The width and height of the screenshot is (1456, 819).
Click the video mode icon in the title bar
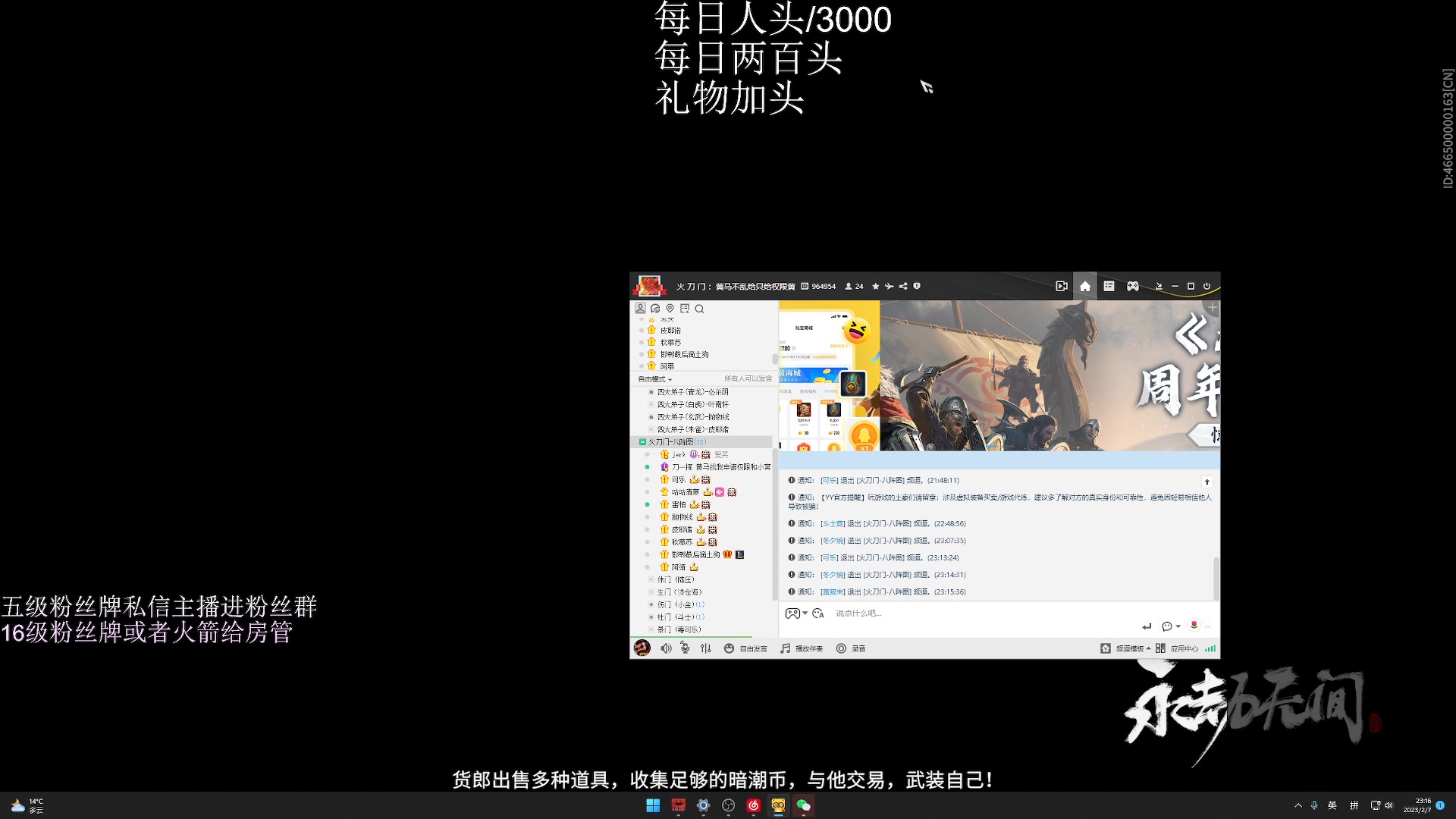tap(1062, 286)
